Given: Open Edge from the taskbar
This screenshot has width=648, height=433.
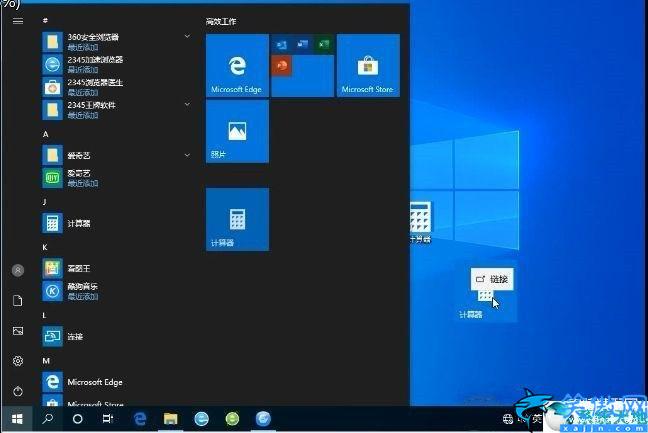Looking at the screenshot, I should (x=140, y=419).
